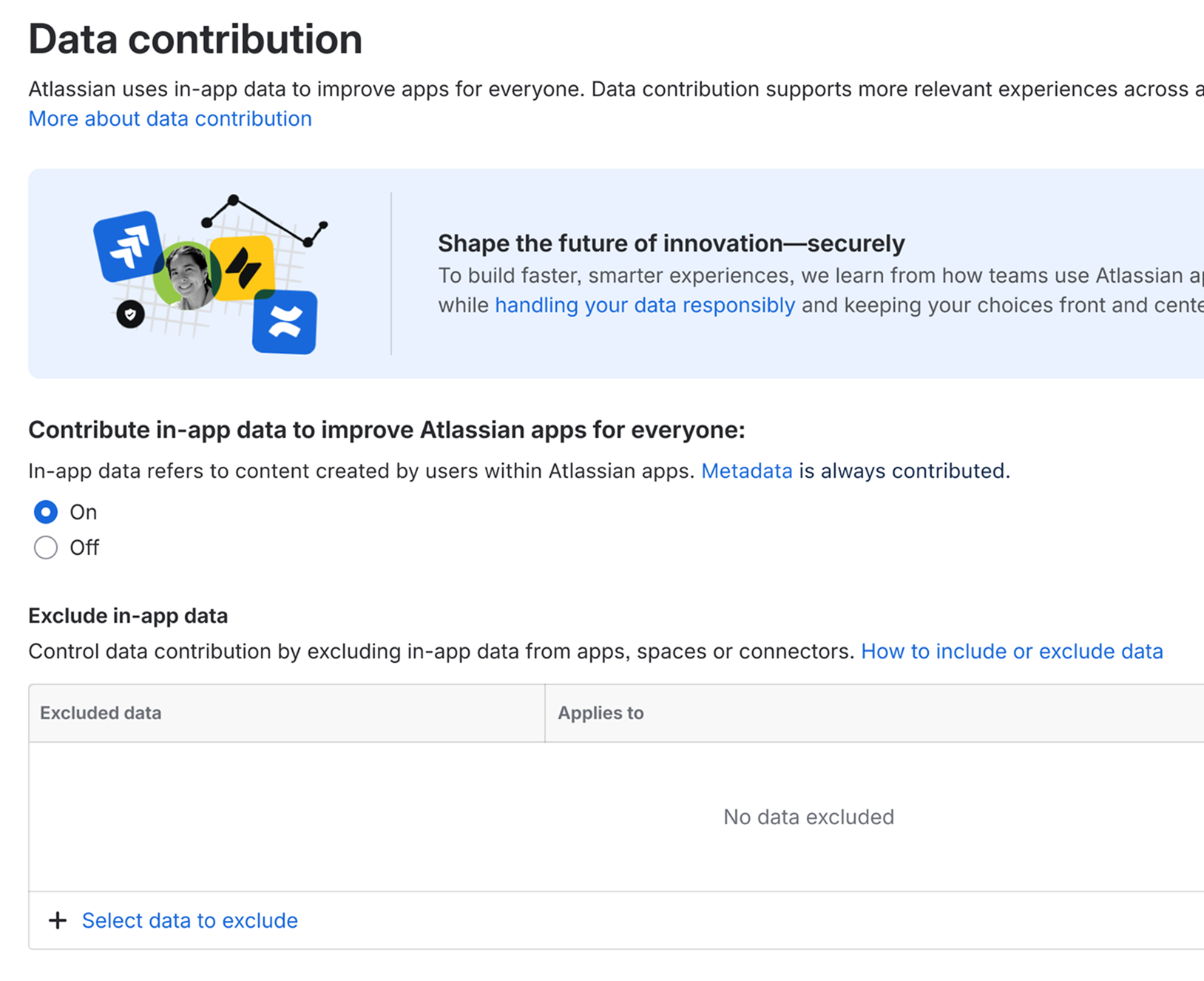This screenshot has height=981, width=1204.
Task: Turn off in-app data contribution
Action: (x=45, y=547)
